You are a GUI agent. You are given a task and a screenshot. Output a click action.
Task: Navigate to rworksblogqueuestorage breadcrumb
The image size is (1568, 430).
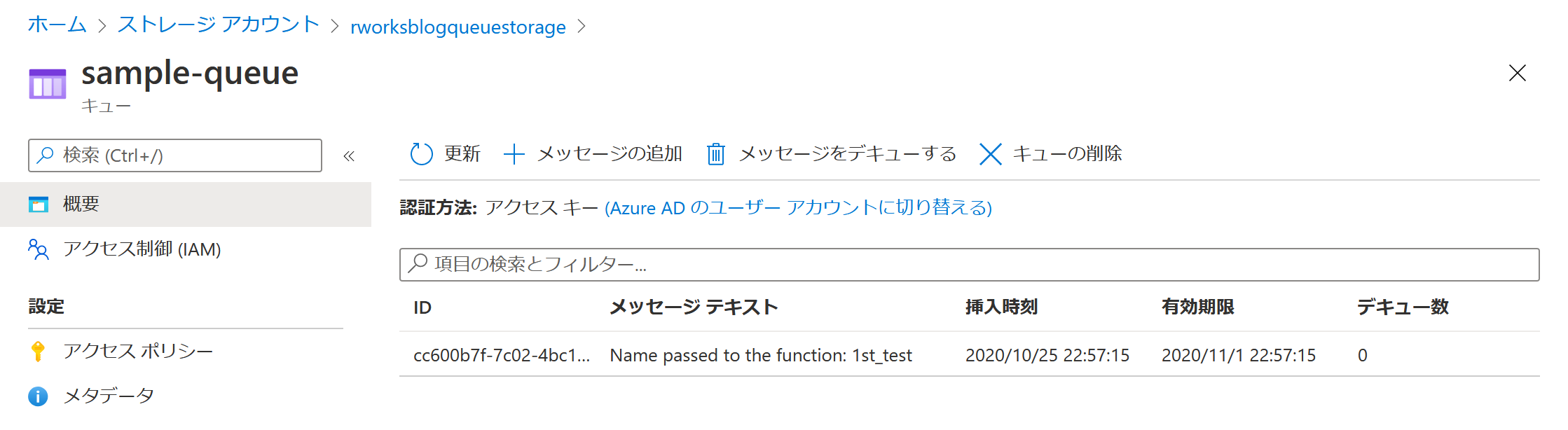458,27
